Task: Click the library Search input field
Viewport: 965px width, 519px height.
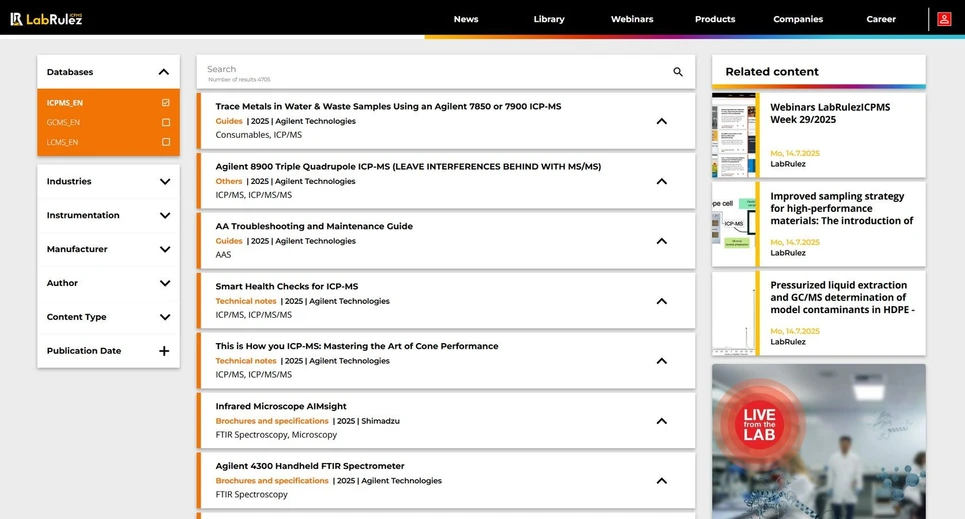Action: (x=446, y=72)
